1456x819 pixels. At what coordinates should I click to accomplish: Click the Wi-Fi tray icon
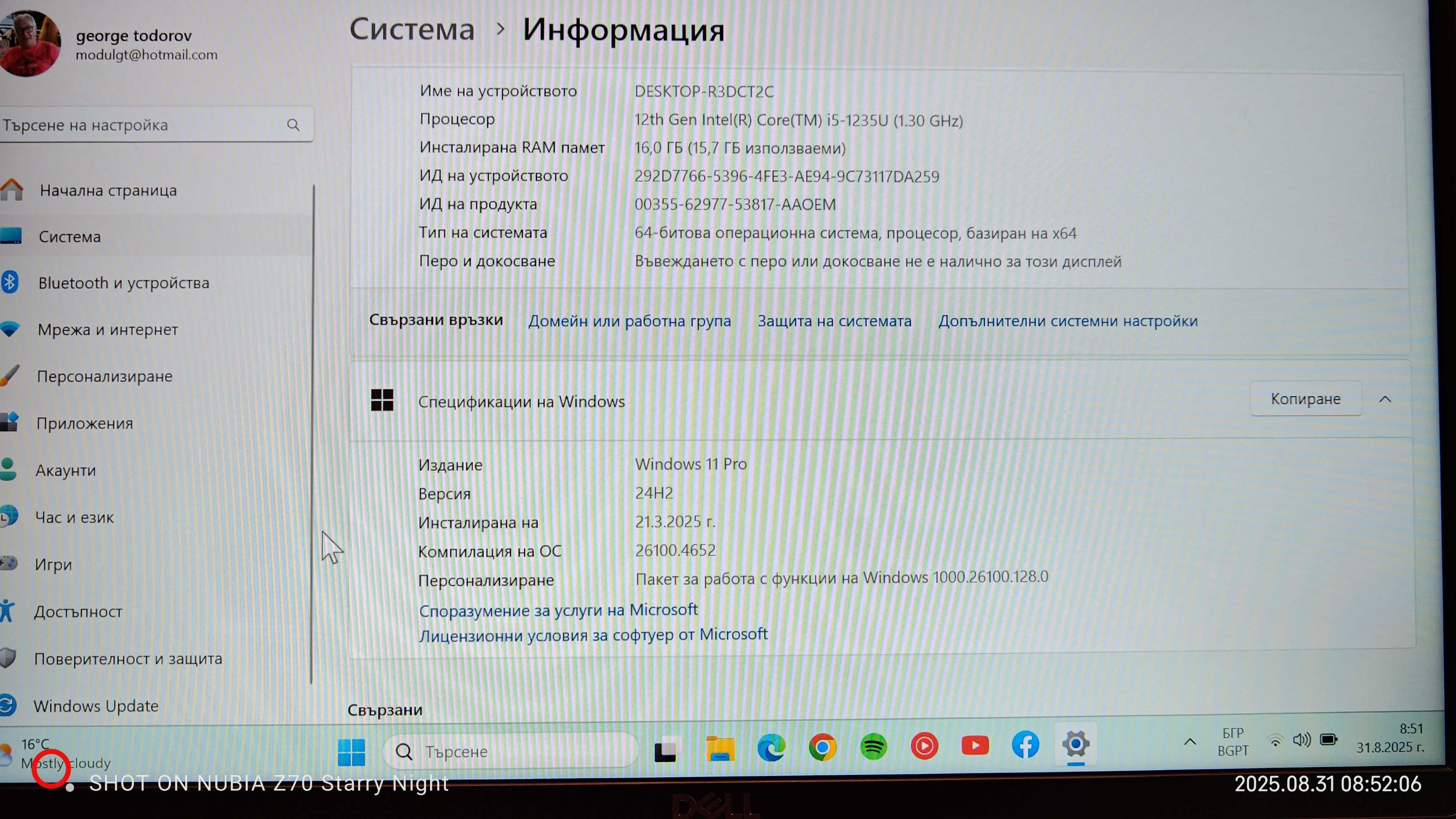click(x=1275, y=741)
